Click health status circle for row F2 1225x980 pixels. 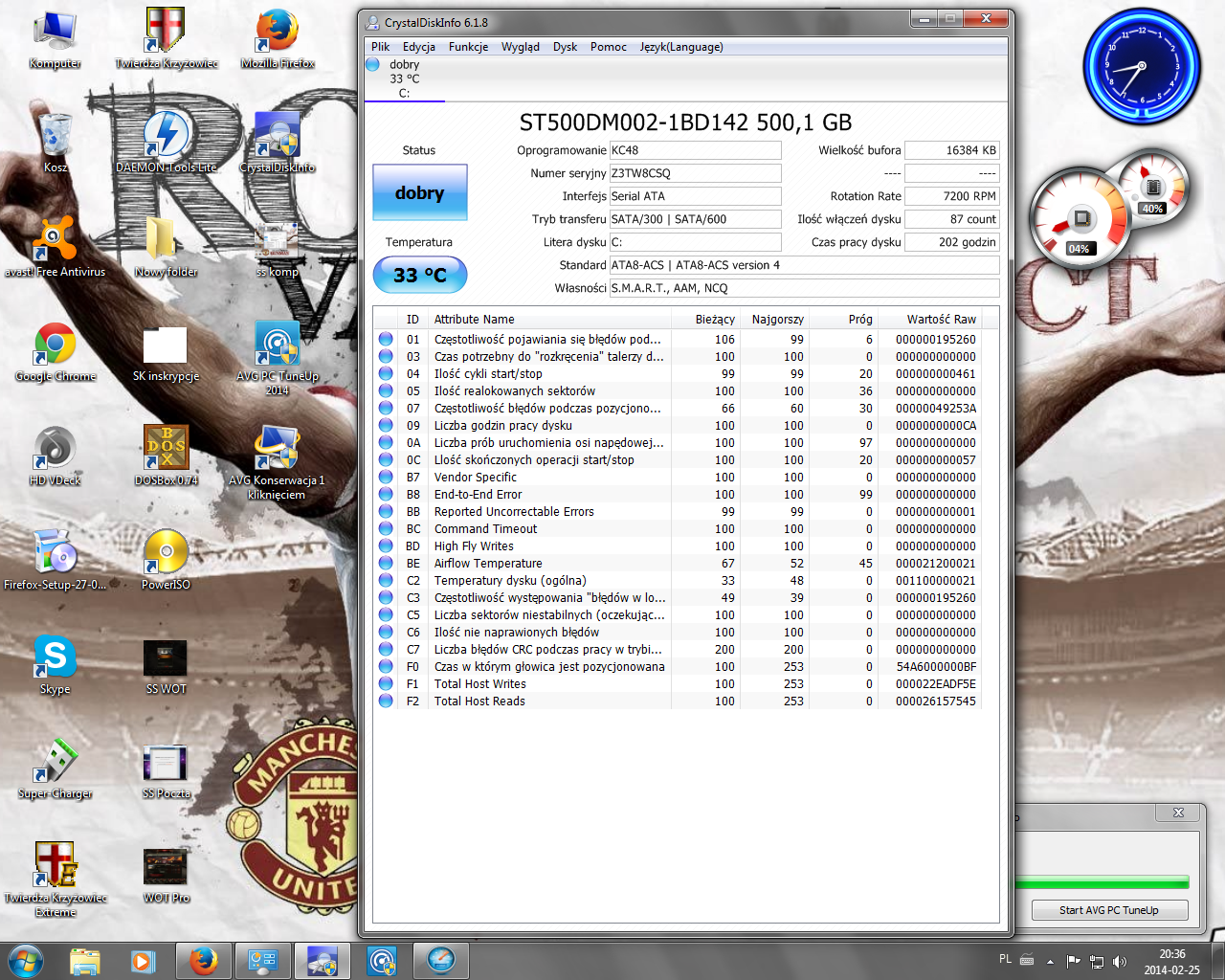tap(386, 701)
